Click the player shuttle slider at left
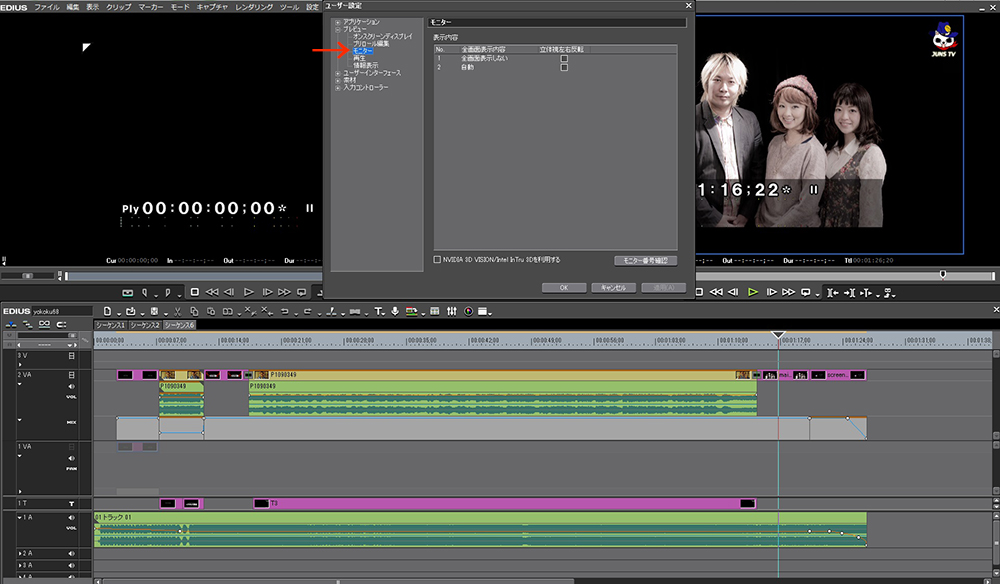 27,275
